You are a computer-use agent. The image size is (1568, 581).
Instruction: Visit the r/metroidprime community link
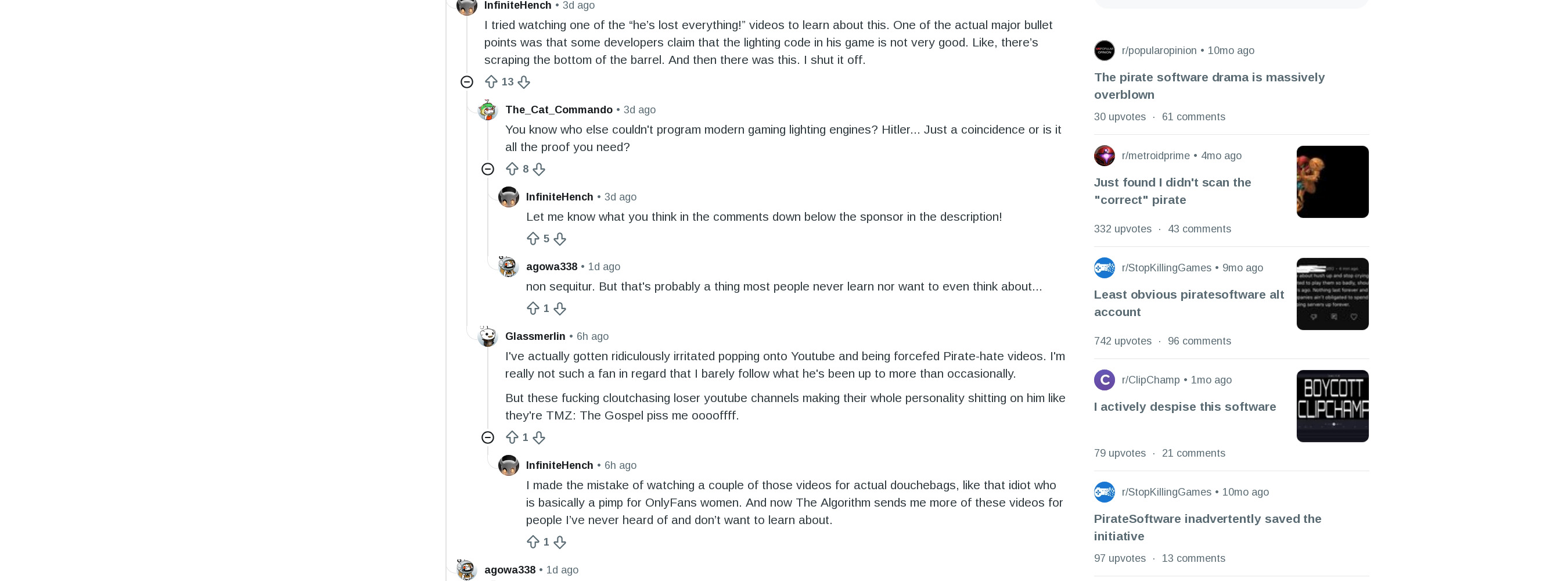tap(1155, 156)
